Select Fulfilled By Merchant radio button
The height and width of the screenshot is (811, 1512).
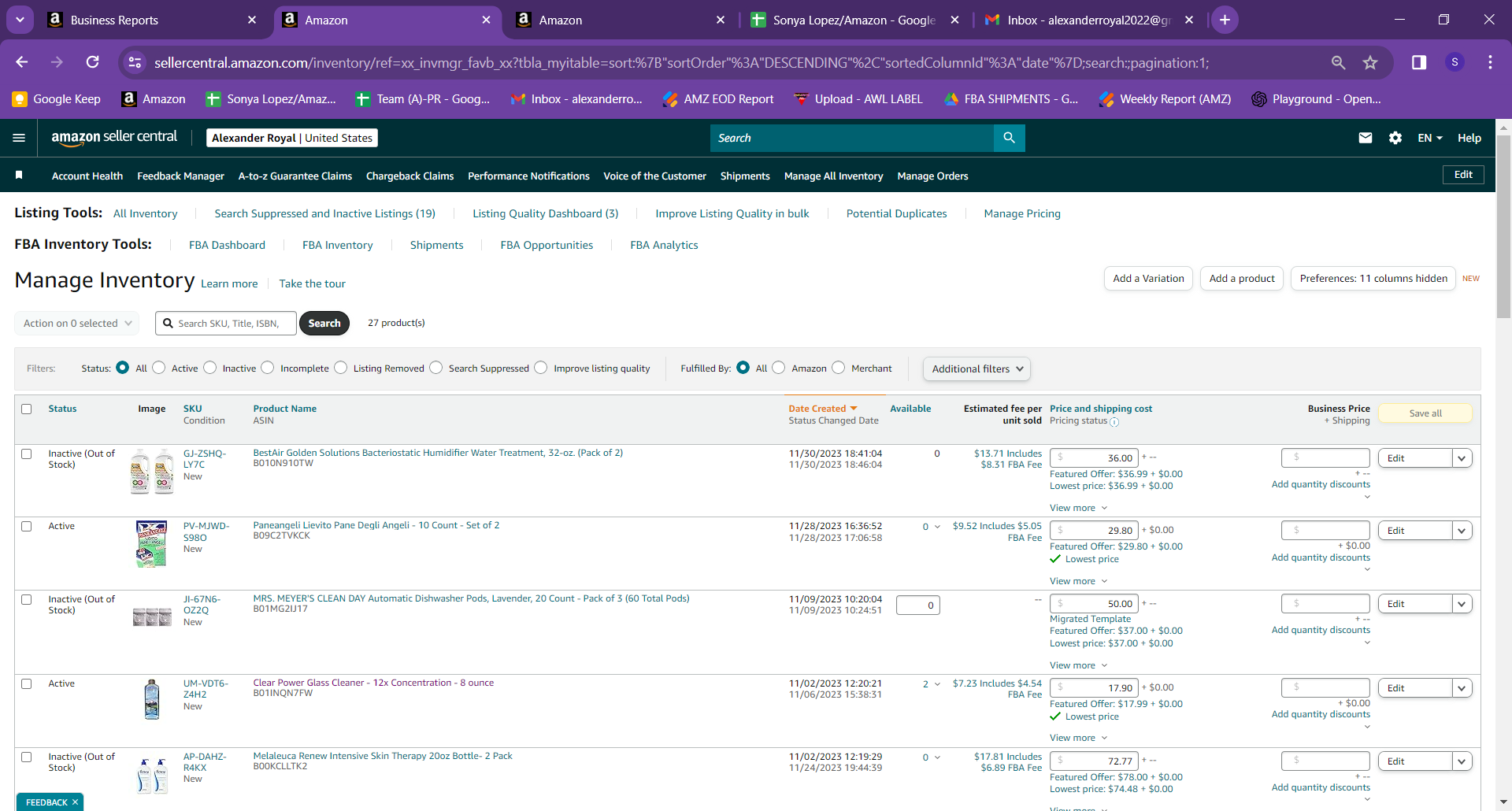(x=839, y=368)
